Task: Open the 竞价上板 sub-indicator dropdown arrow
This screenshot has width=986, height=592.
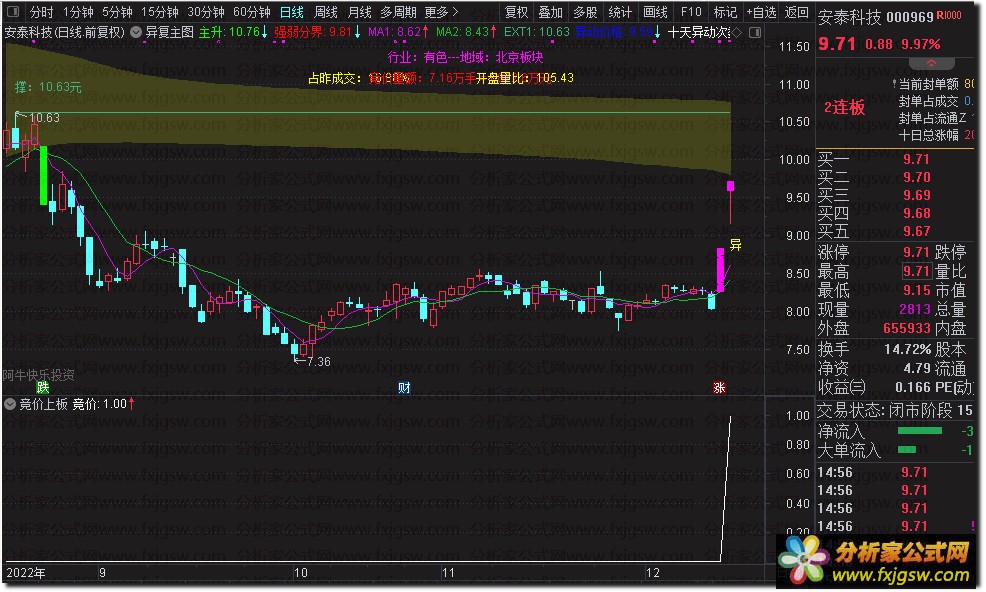Action: click(x=10, y=404)
